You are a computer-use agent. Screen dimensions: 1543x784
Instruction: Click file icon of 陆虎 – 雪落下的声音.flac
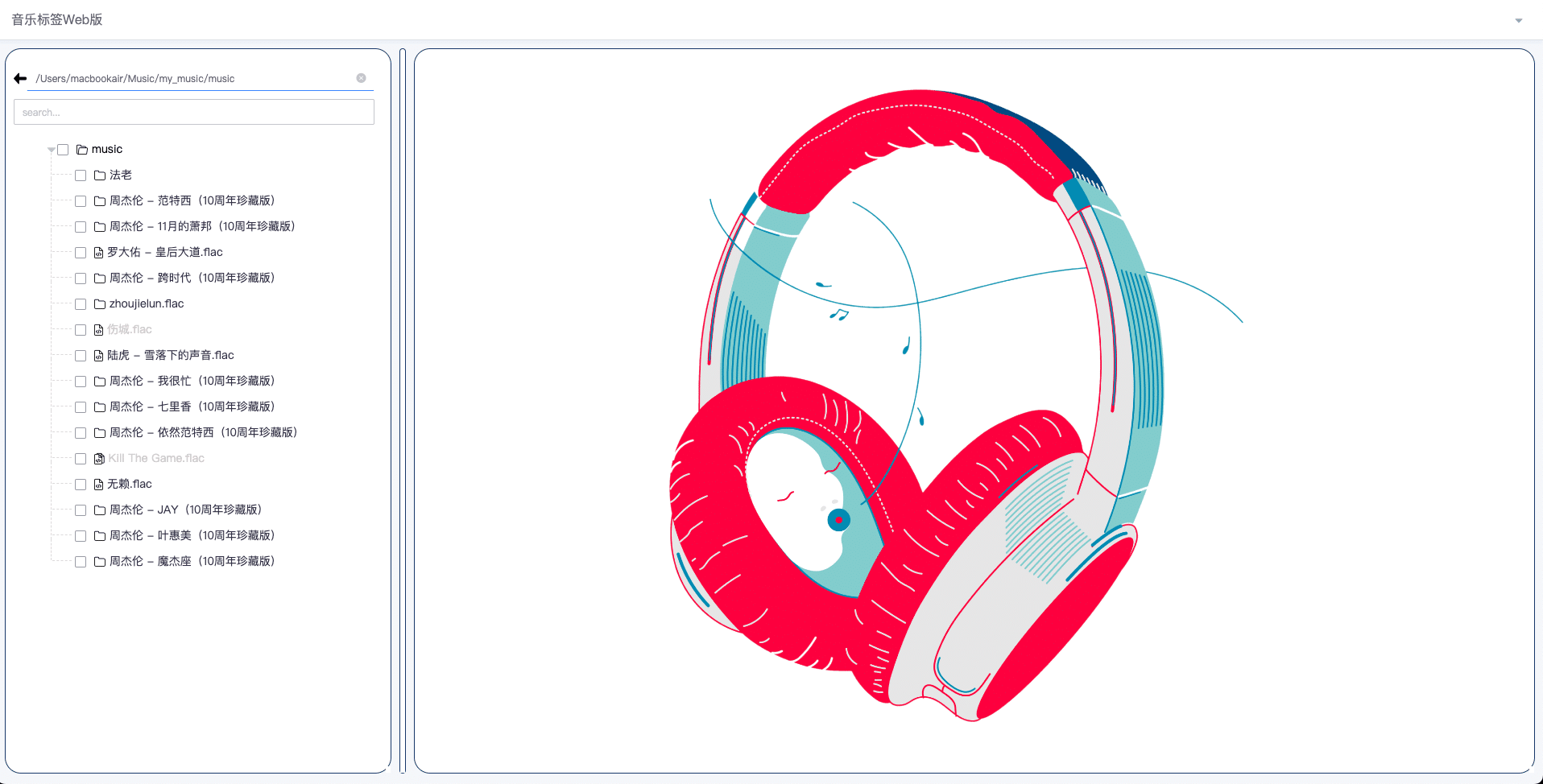coord(98,355)
